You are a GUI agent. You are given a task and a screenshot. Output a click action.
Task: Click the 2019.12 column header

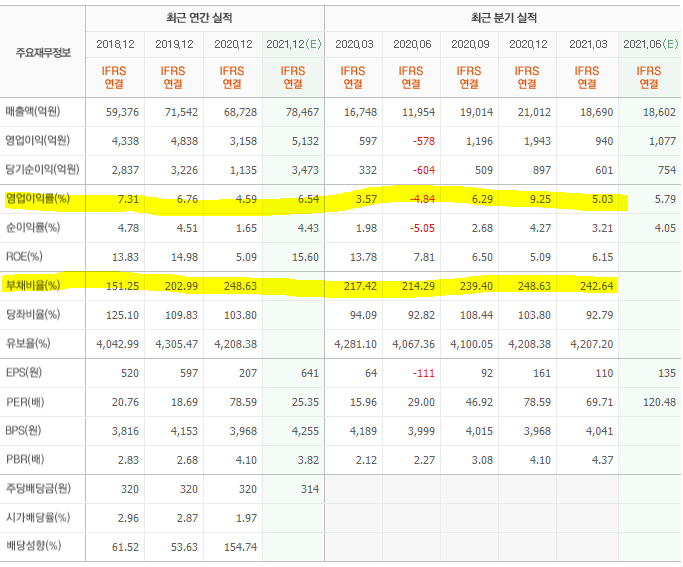click(174, 44)
